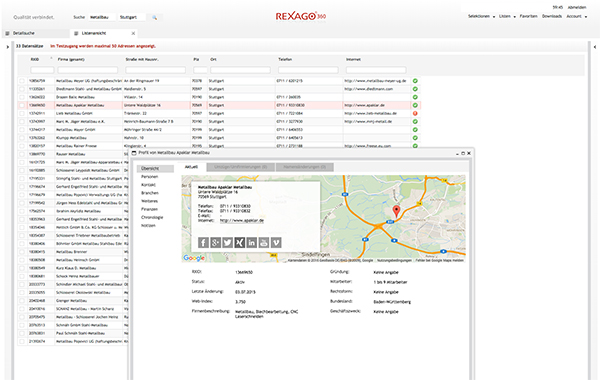Open the Facebook icon in the profile card
This screenshot has height=380, width=600.
[x=203, y=243]
